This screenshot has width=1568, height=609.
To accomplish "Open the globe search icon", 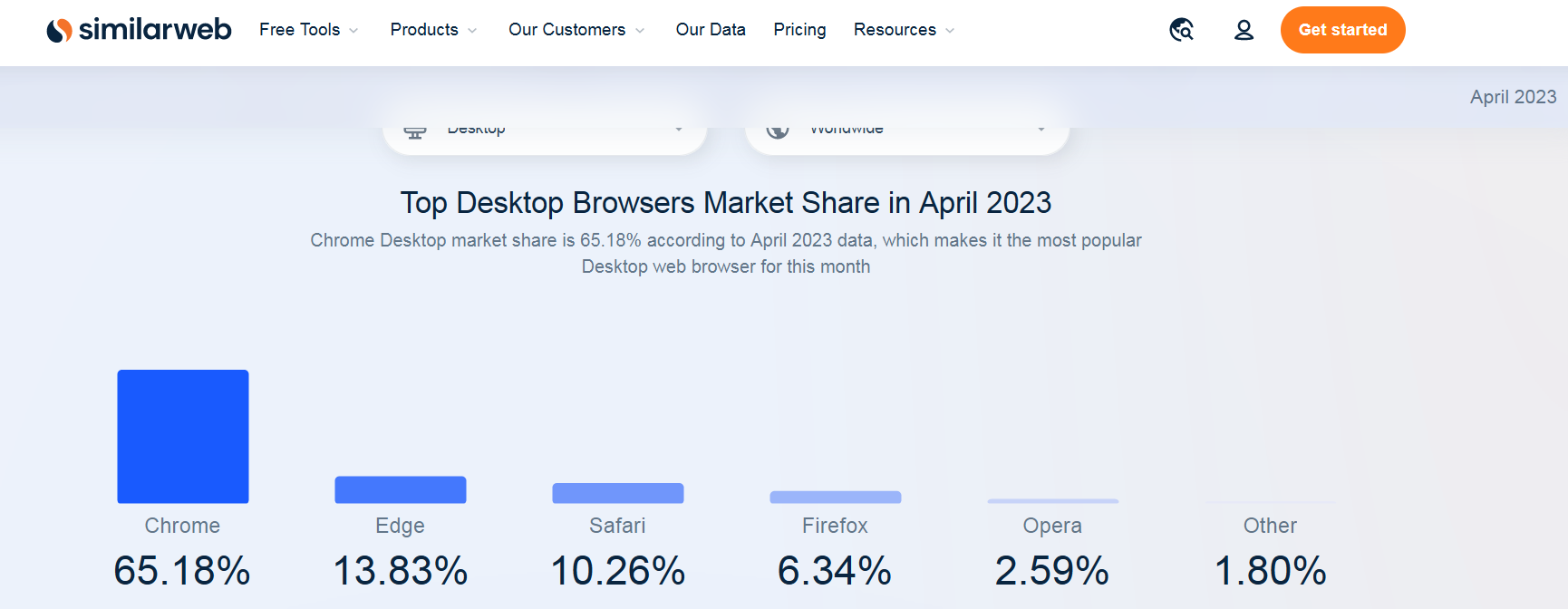I will [1181, 30].
